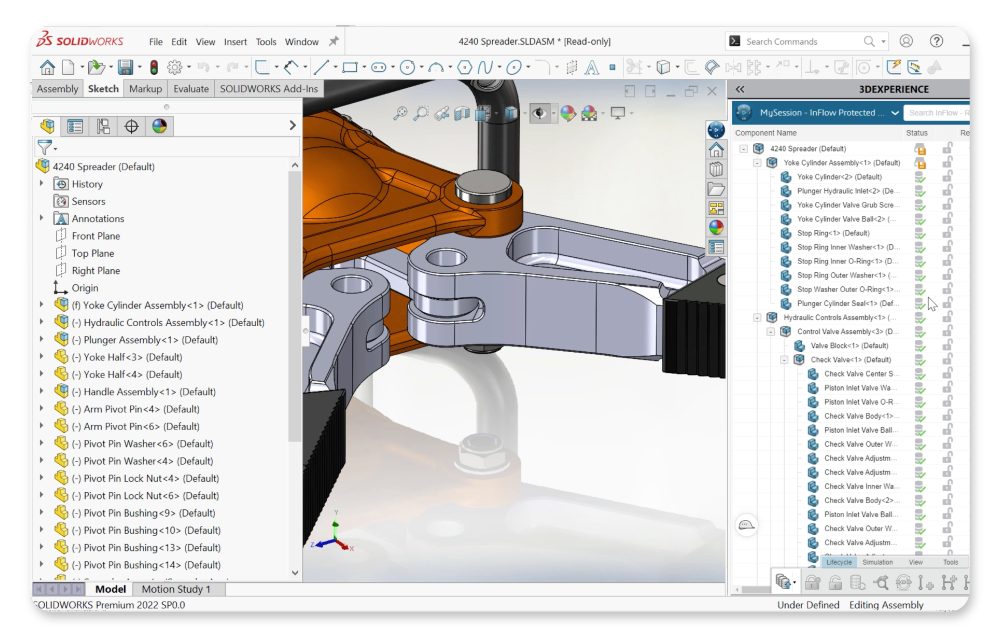Open the DisplayManager color ball tab
Viewport: 1000px width, 637px height.
click(x=159, y=126)
